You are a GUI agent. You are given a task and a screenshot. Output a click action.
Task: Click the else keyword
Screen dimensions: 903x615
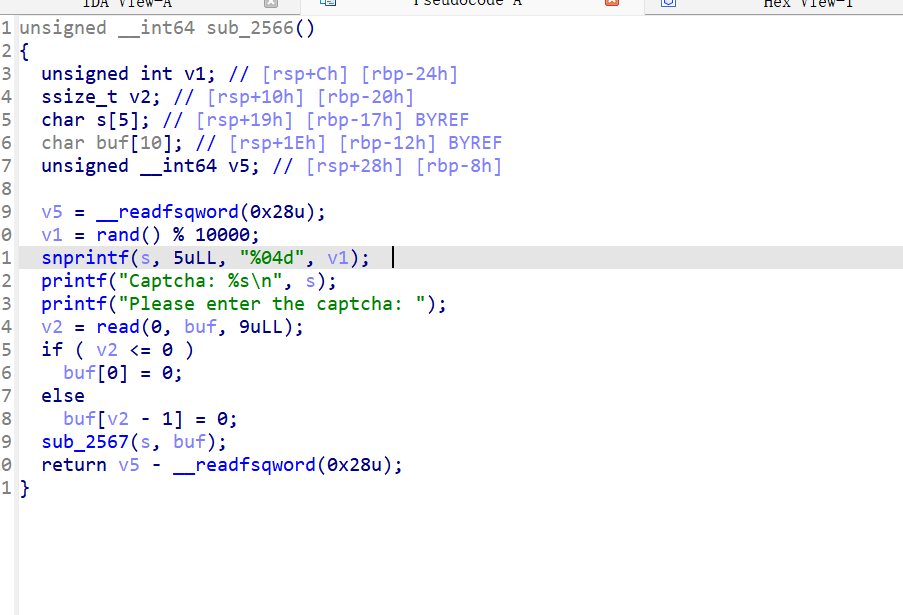coord(63,396)
